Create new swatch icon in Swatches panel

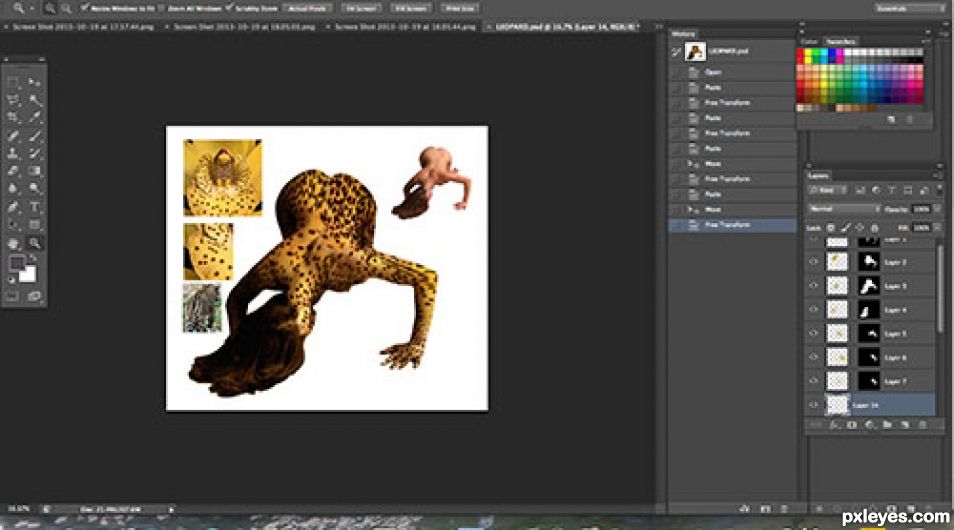891,120
